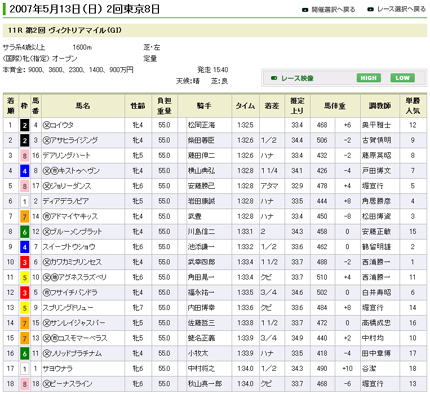This screenshot has height=394, width=430.
Task: Click pink frame 8 badge for デアリングハート
Action: 24,156
